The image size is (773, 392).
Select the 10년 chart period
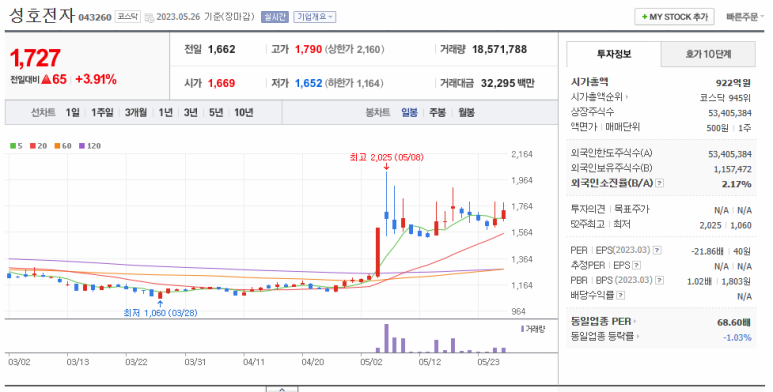244,112
